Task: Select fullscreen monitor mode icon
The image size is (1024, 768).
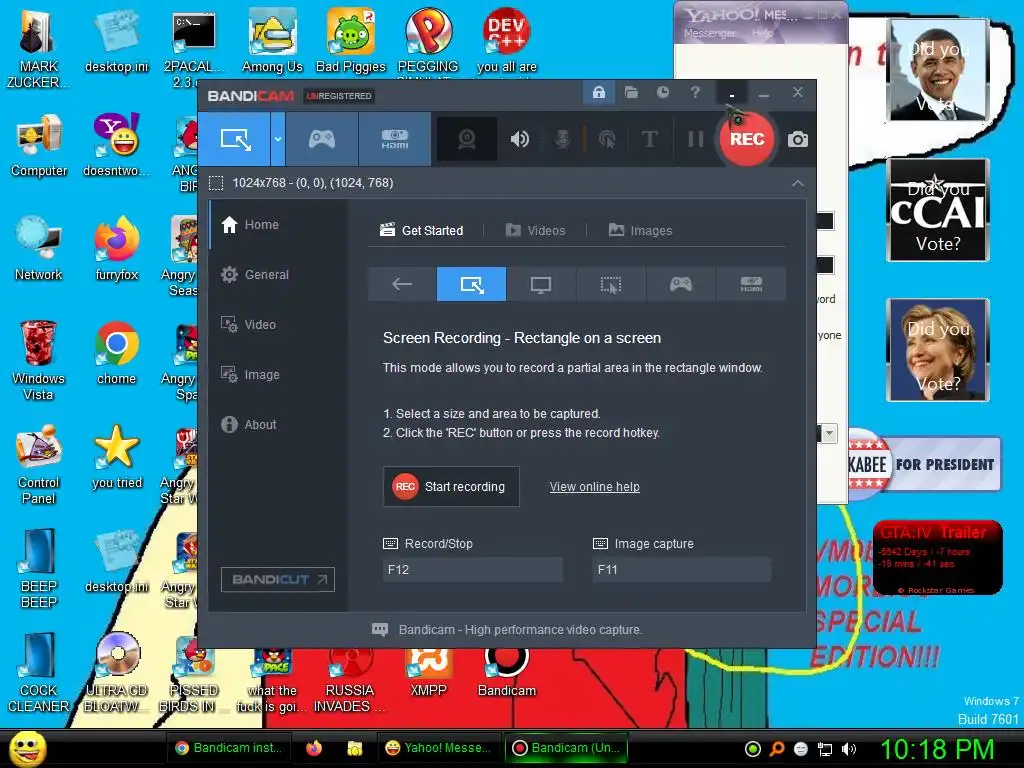Action: [541, 284]
